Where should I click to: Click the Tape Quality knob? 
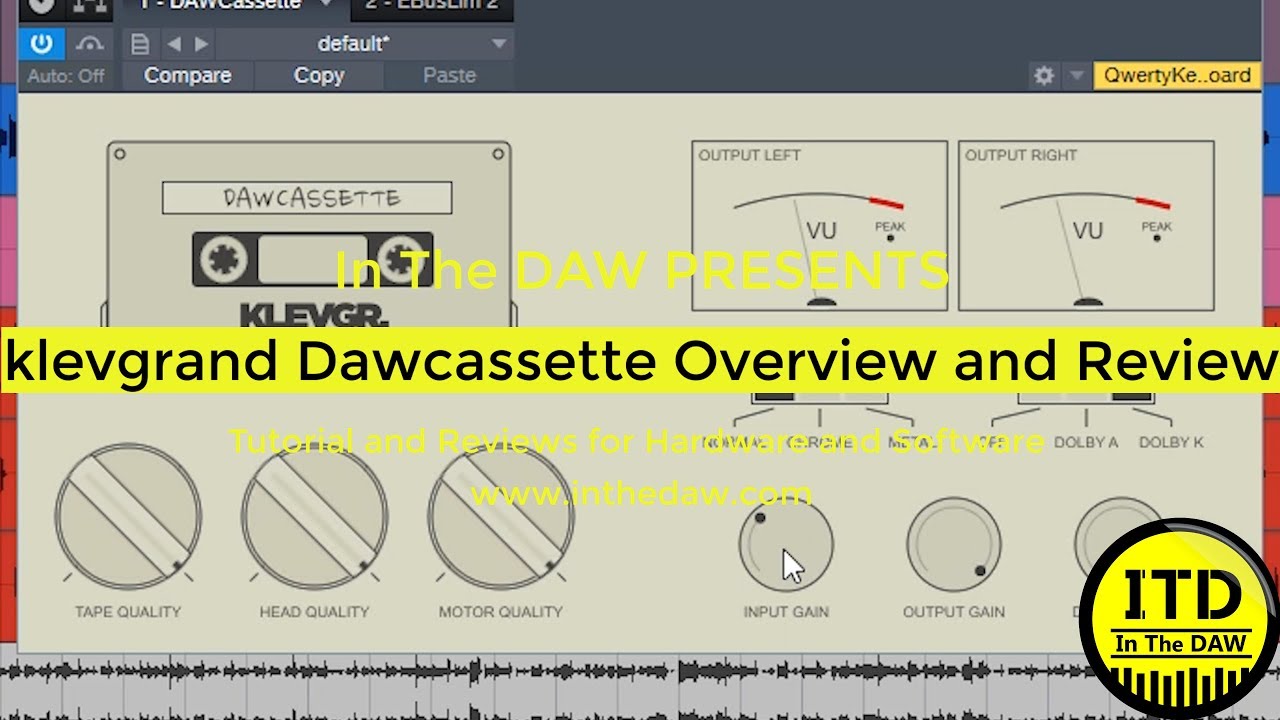(x=128, y=515)
